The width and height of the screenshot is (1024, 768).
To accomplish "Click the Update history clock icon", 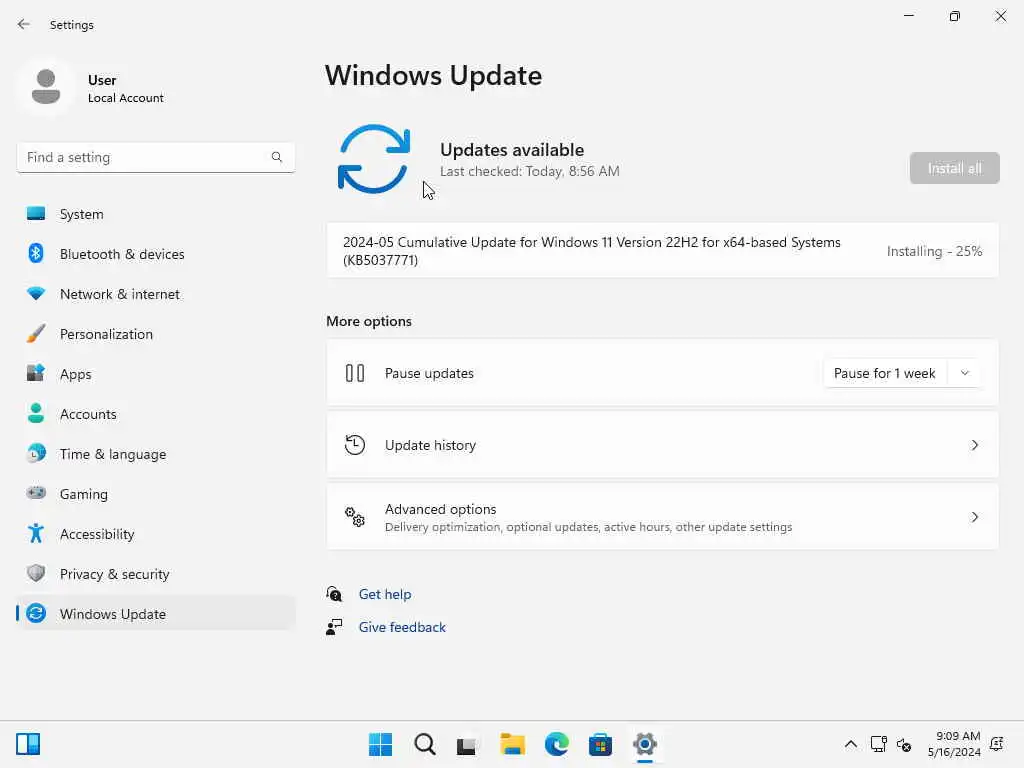I will 355,445.
